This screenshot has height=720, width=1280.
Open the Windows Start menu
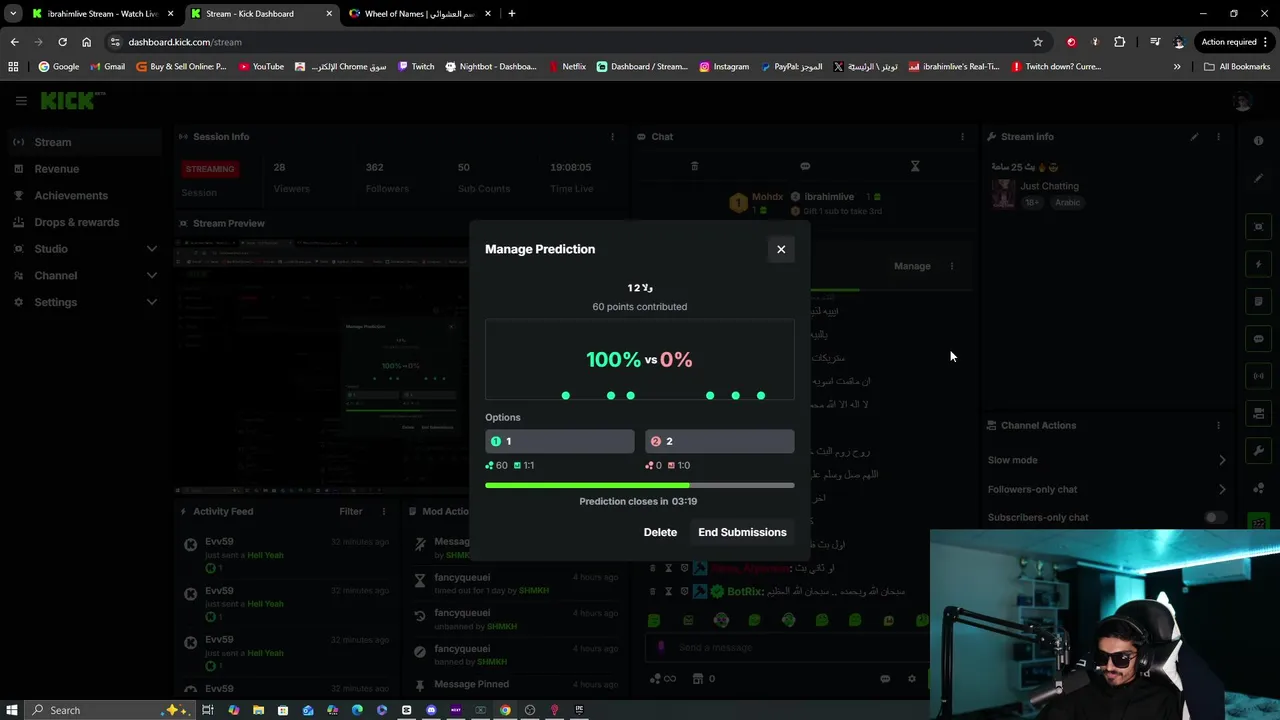coord(11,710)
